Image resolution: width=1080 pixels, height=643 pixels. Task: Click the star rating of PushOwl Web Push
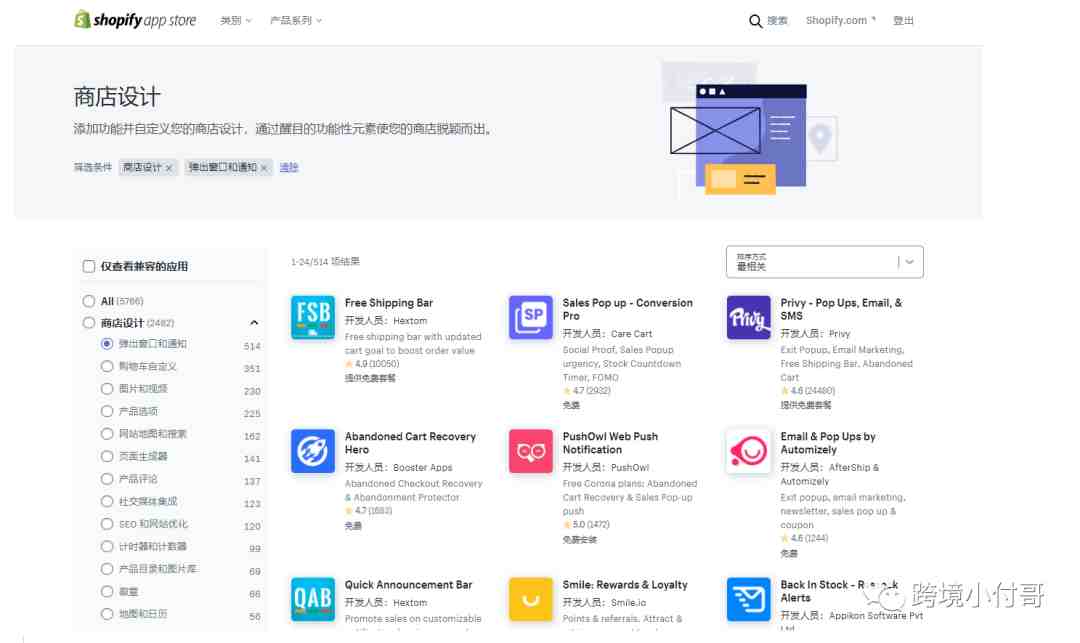[x=586, y=525]
